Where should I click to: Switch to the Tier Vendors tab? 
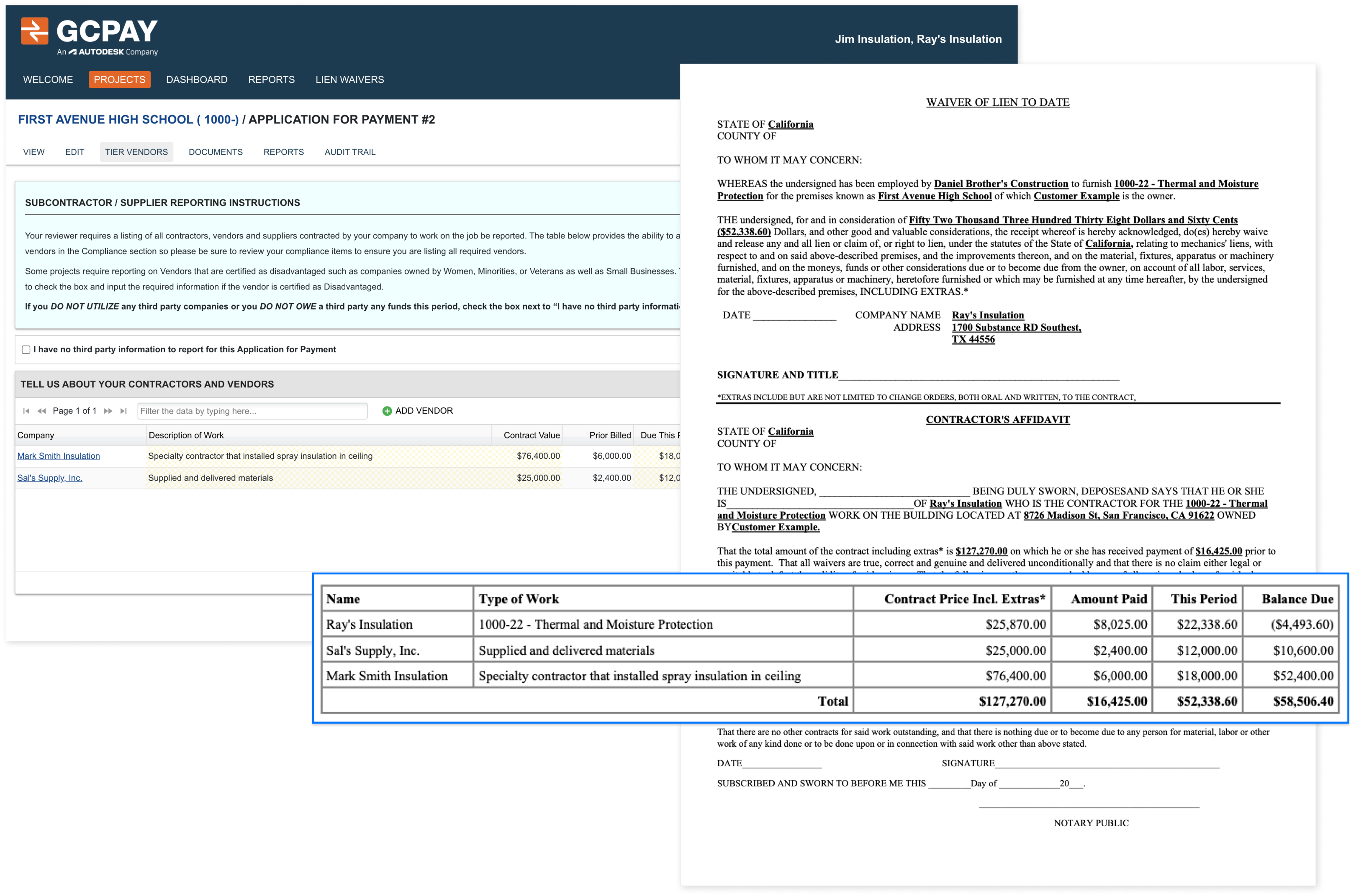pyautogui.click(x=136, y=152)
